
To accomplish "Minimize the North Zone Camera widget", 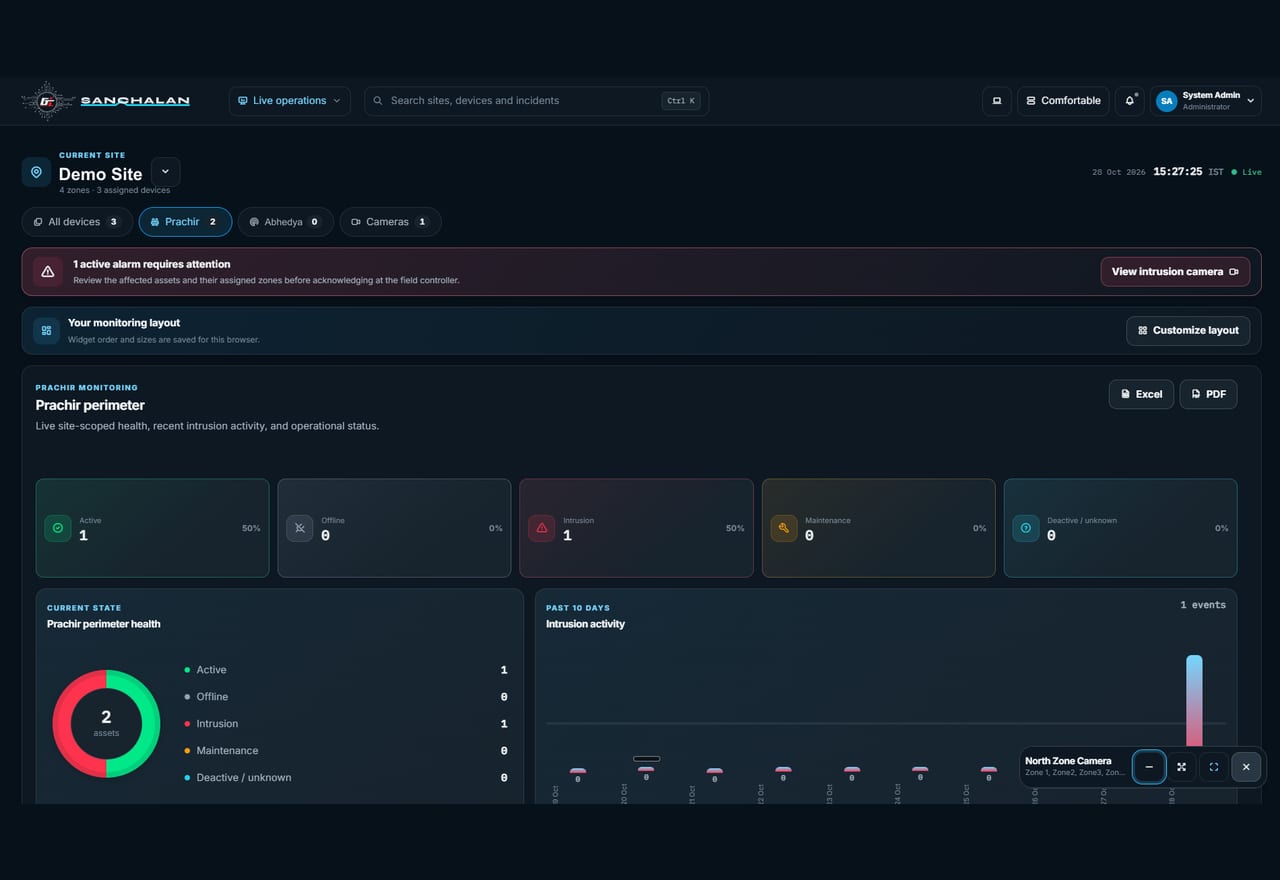I will (x=1149, y=767).
